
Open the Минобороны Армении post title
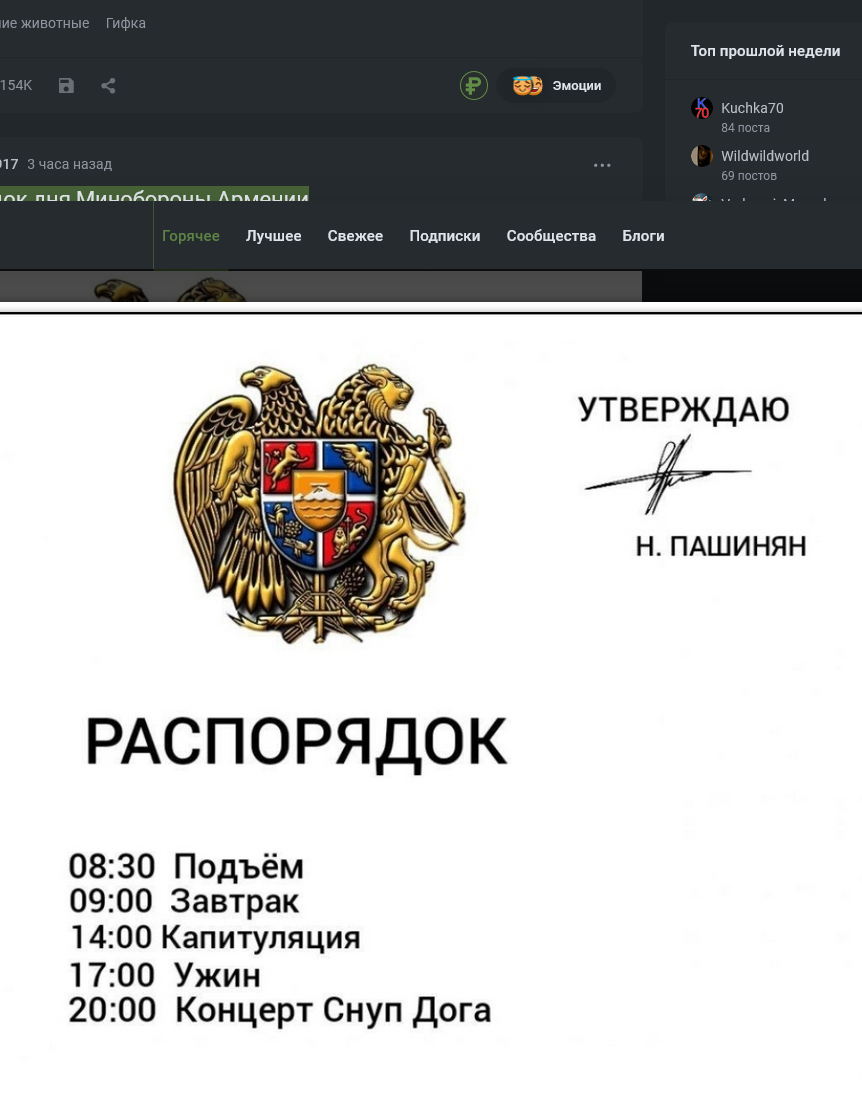[154, 194]
